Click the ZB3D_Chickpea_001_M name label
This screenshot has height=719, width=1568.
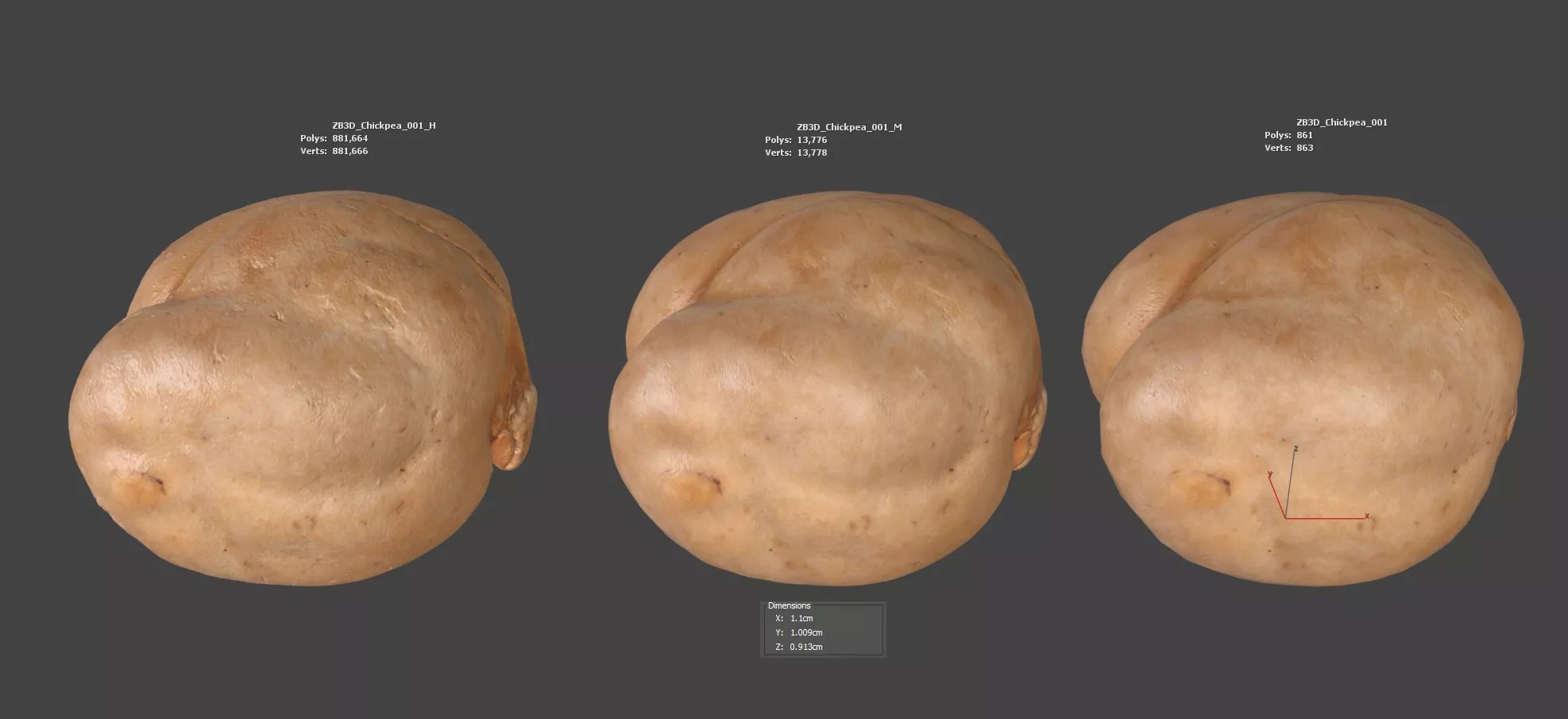coord(849,127)
